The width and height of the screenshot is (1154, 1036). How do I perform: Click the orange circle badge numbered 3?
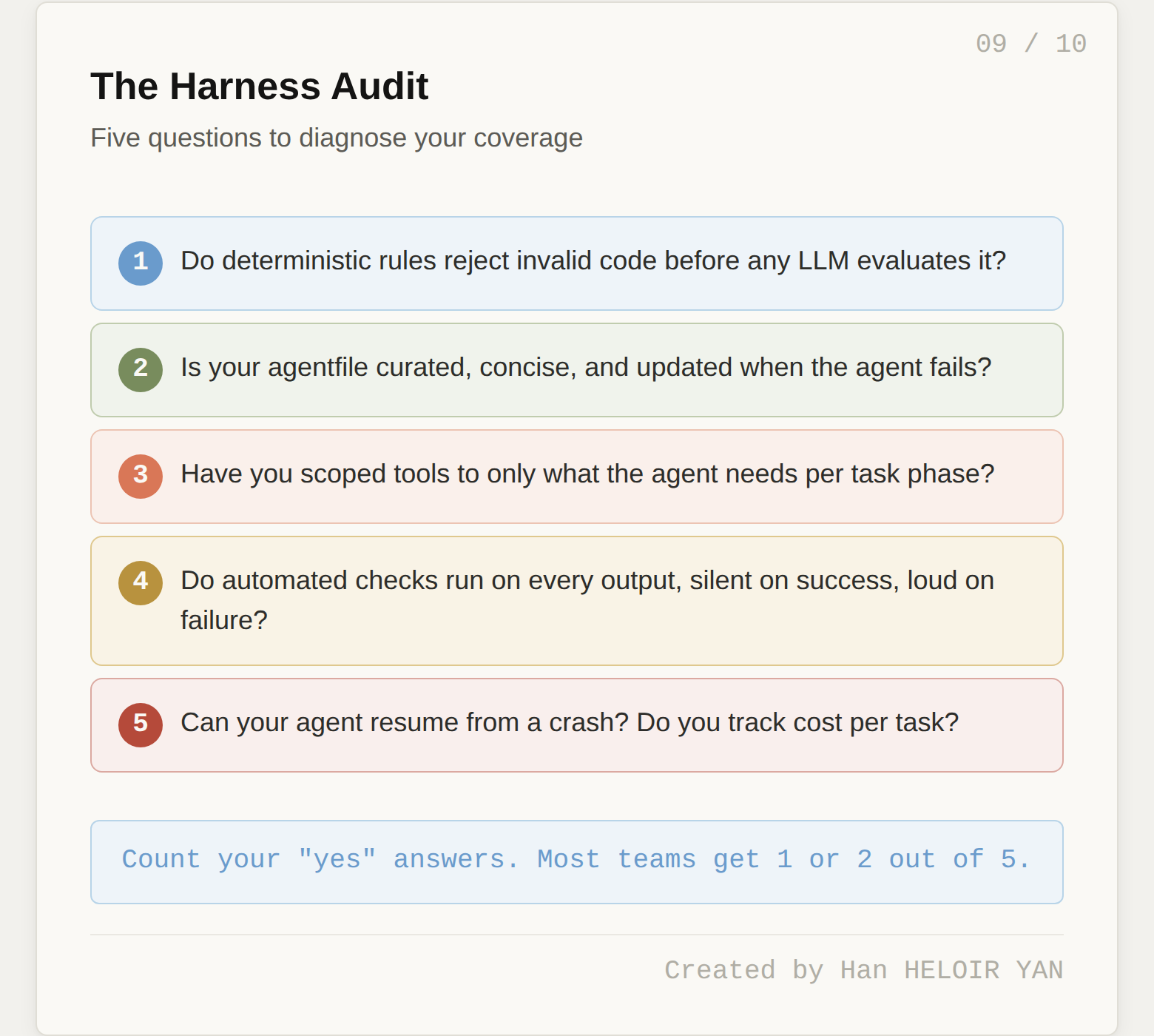(x=140, y=477)
